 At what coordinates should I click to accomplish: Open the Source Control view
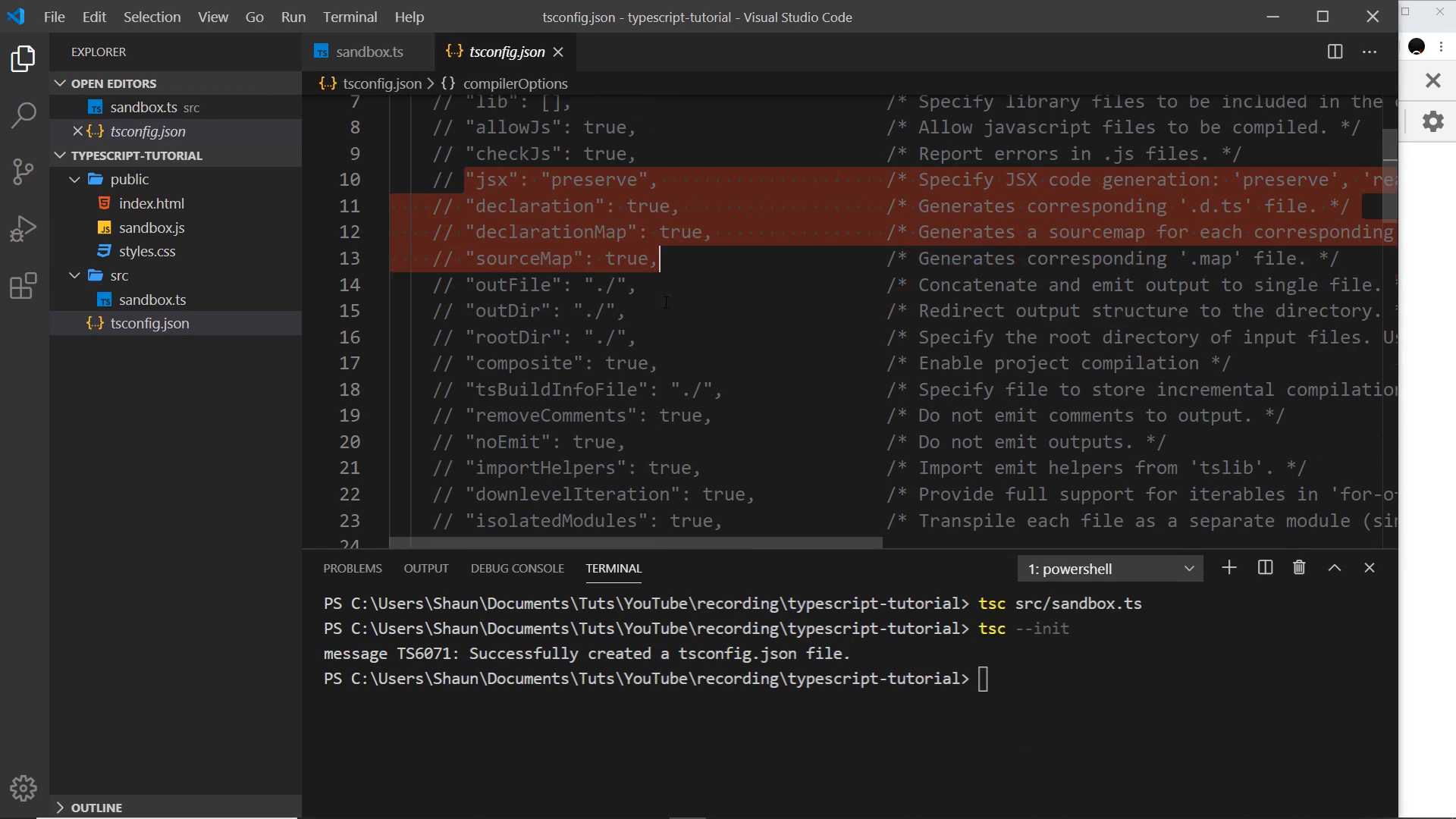[x=24, y=171]
